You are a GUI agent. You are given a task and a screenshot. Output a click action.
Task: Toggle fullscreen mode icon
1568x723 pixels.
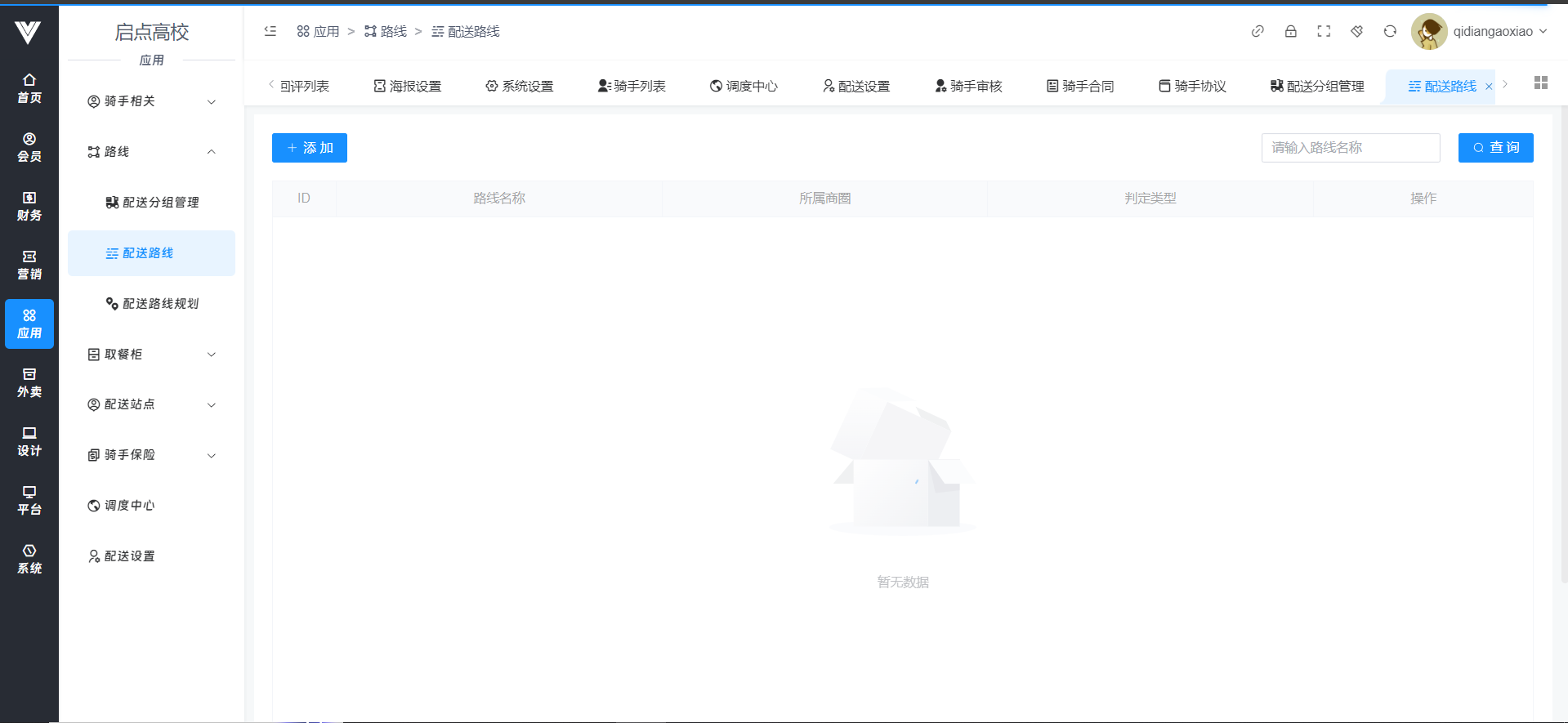[1324, 31]
